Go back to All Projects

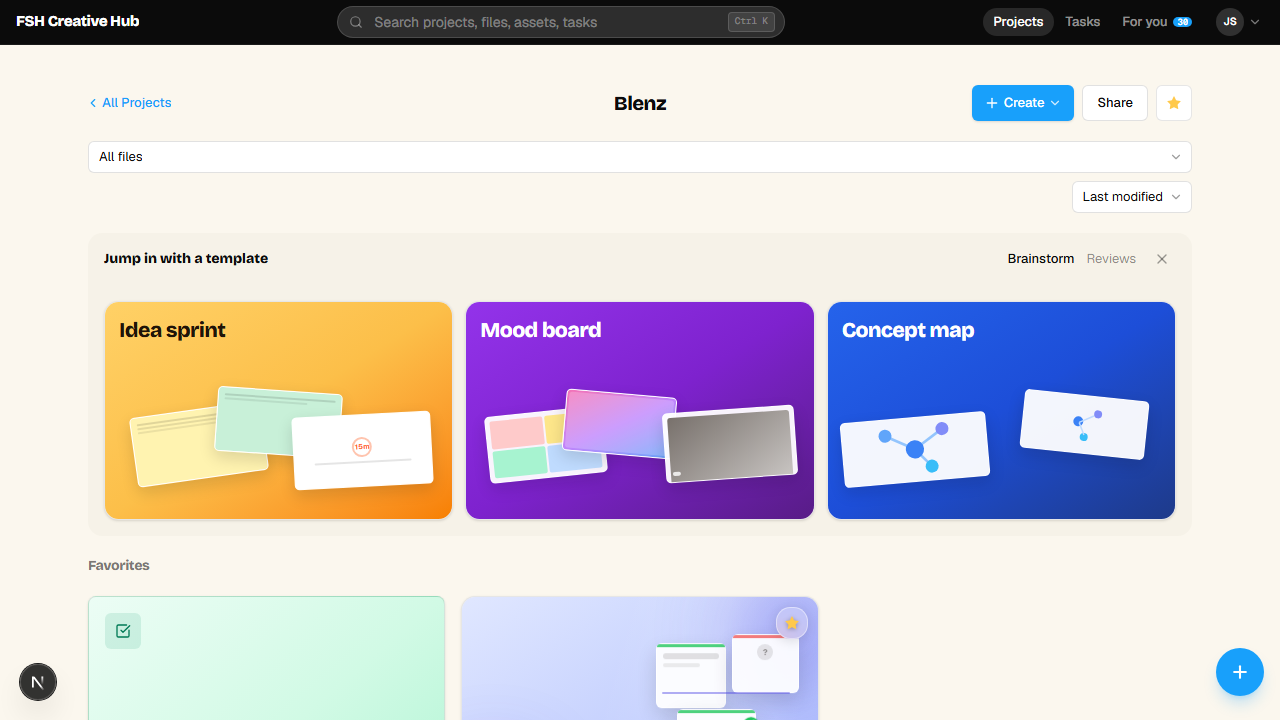pyautogui.click(x=130, y=103)
